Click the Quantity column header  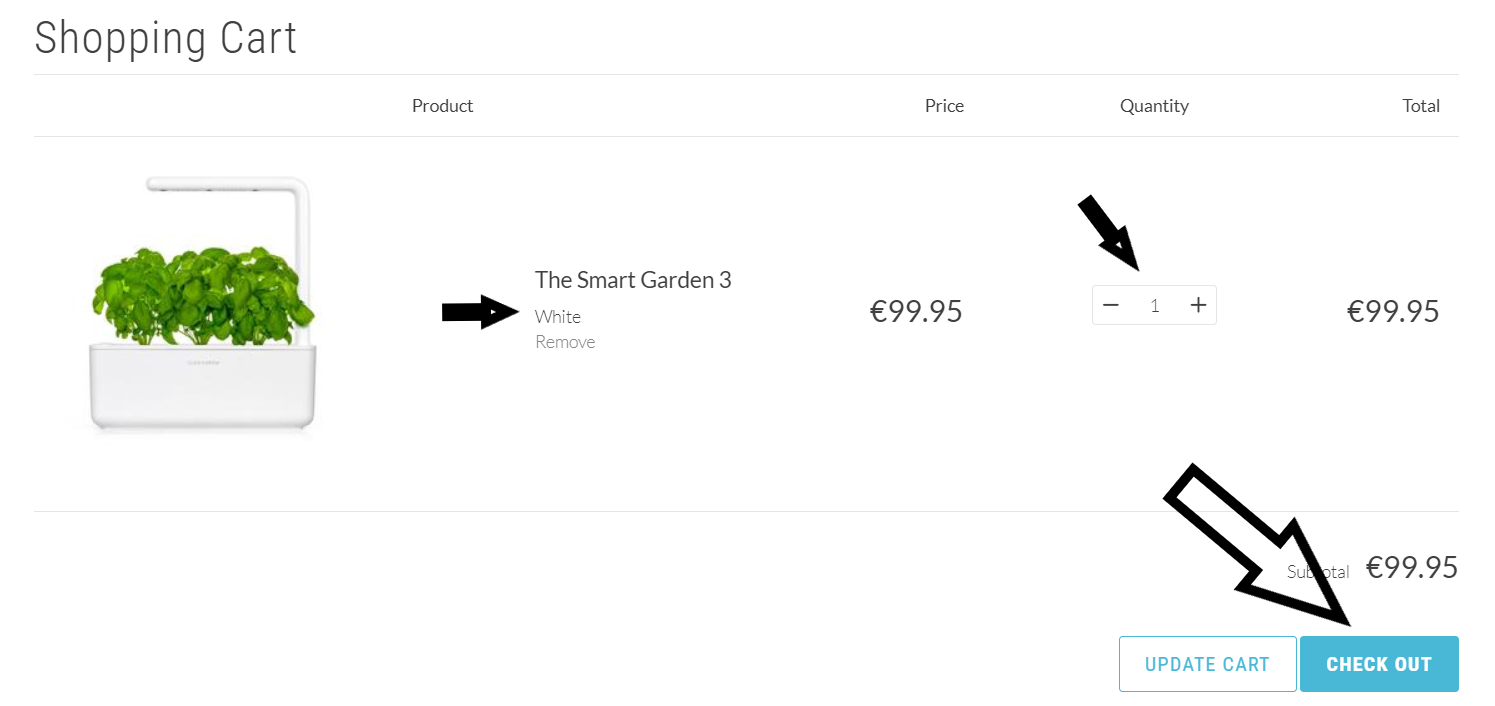tap(1154, 106)
